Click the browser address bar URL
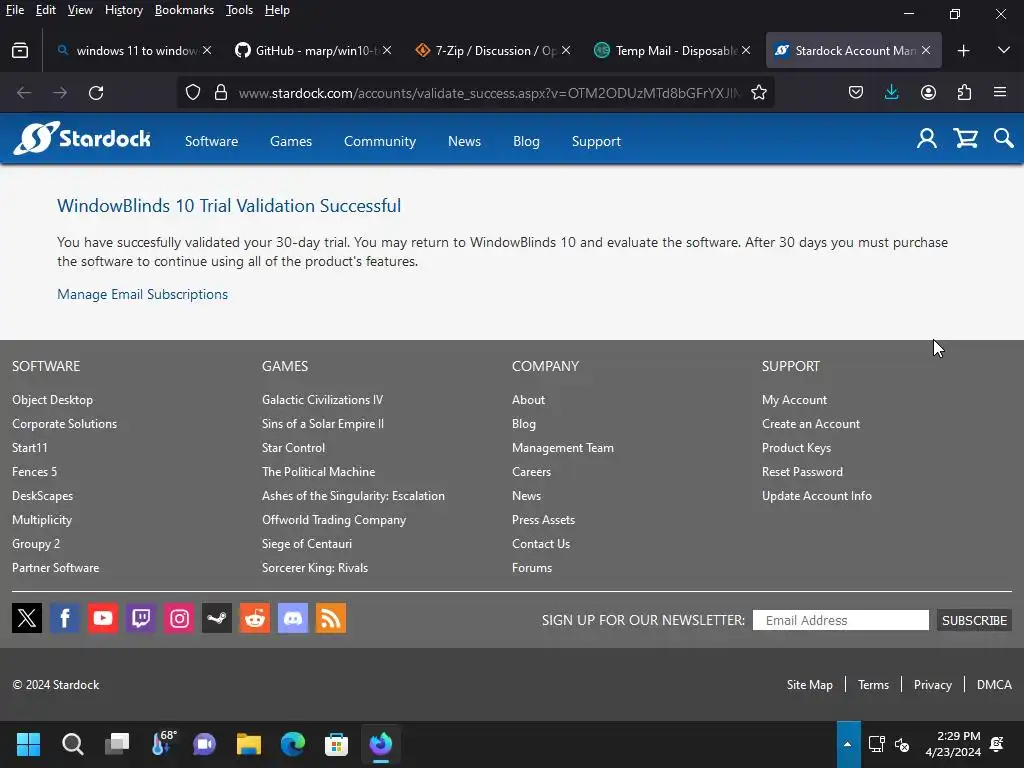 (488, 93)
